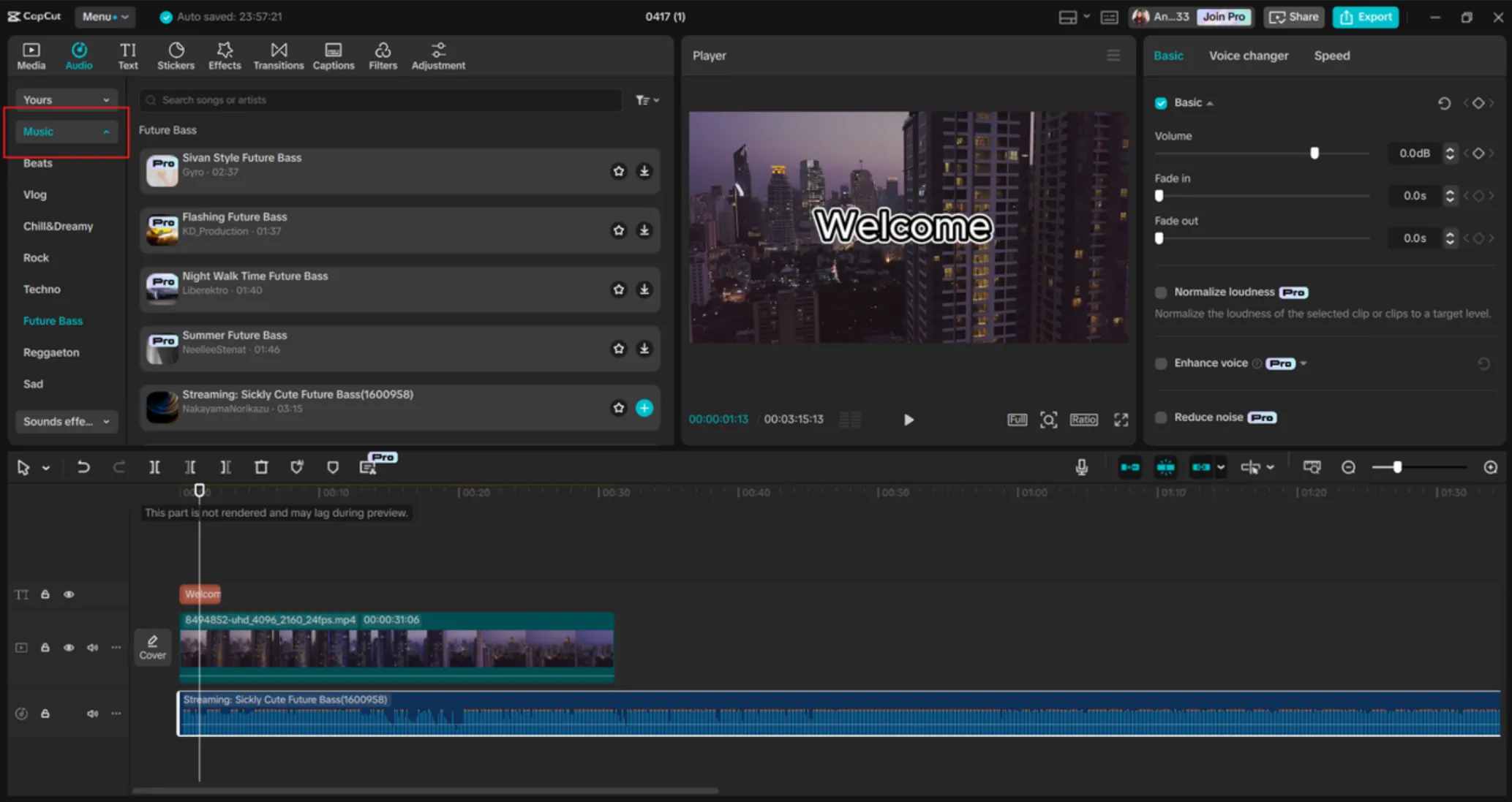Click the Export button

coord(1365,17)
